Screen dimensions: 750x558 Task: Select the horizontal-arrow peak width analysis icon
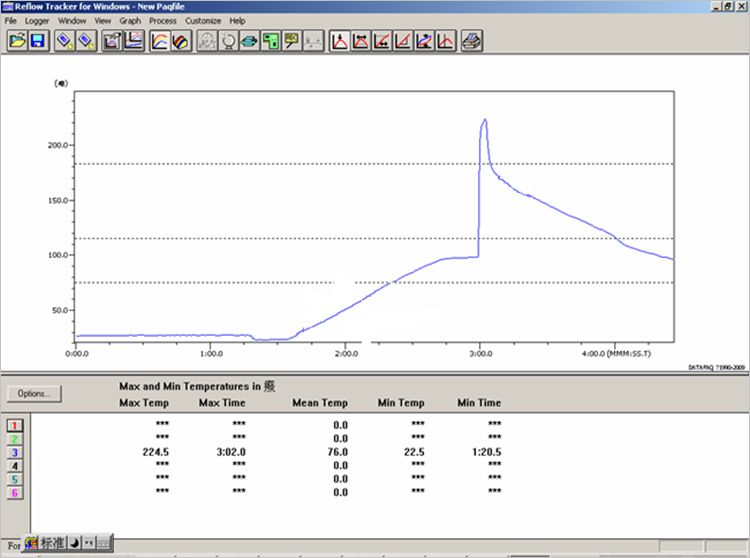coord(360,41)
